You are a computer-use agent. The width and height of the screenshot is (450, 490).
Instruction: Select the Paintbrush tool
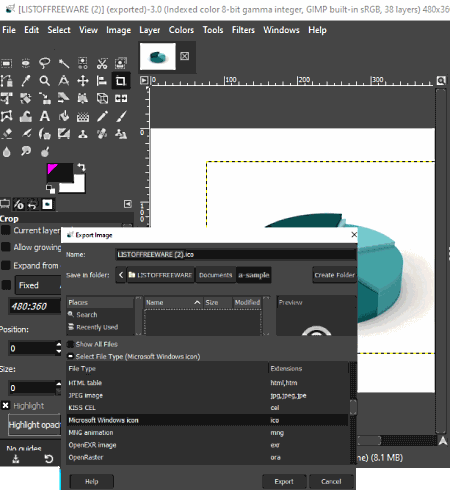(x=121, y=116)
